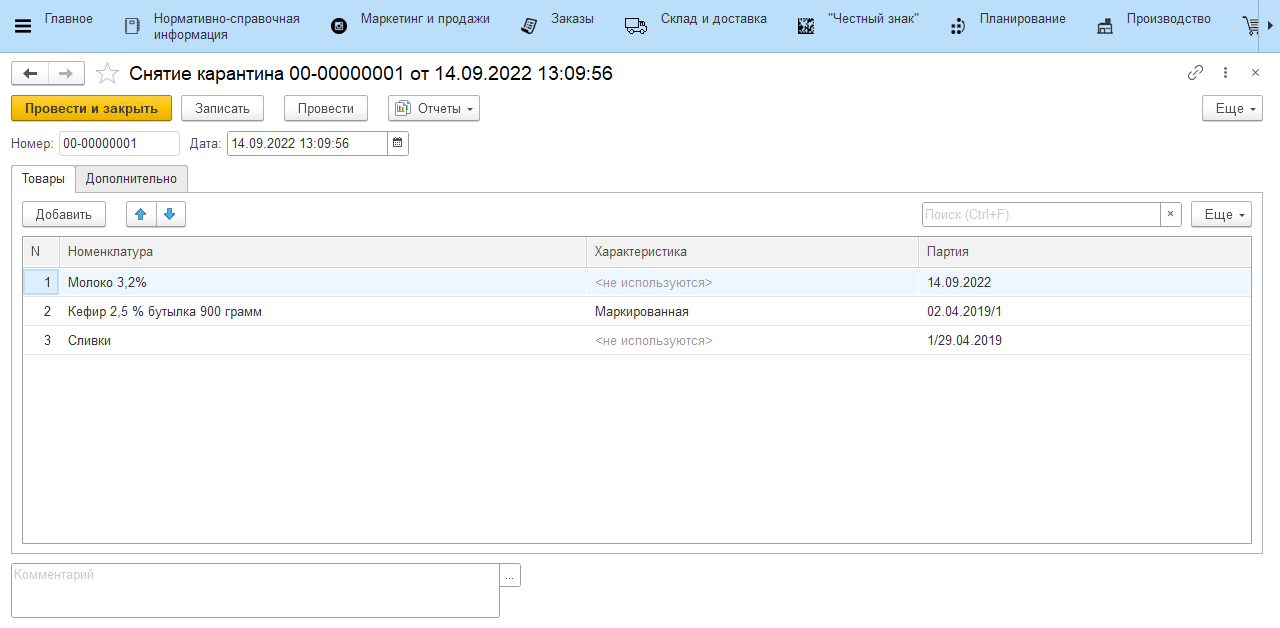Click into the Комментарий text field
This screenshot has width=1280, height=628.
pyautogui.click(x=255, y=590)
